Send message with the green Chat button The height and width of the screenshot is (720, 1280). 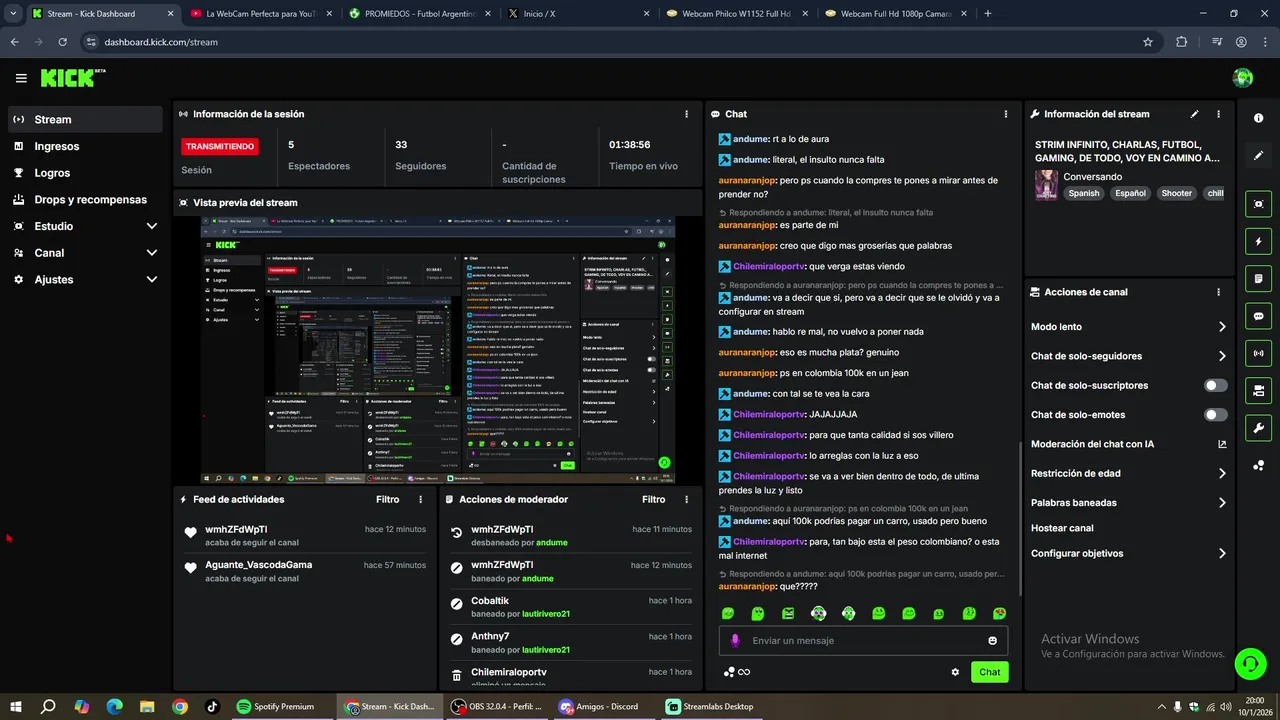tap(989, 672)
